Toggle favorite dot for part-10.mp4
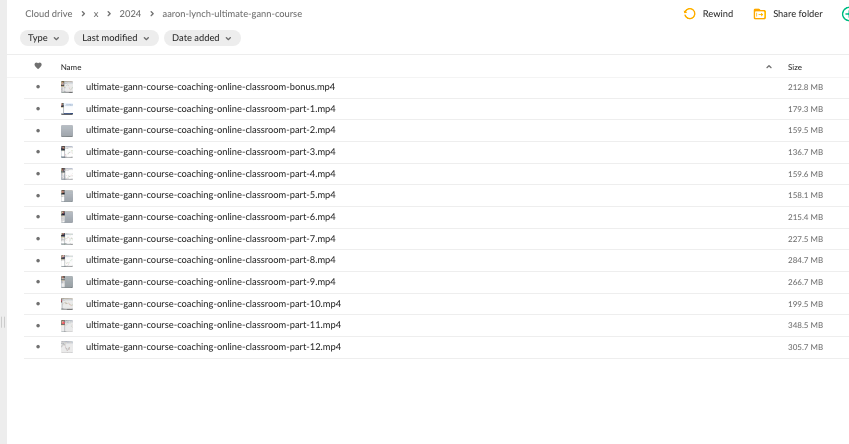The image size is (849, 444). (x=38, y=304)
